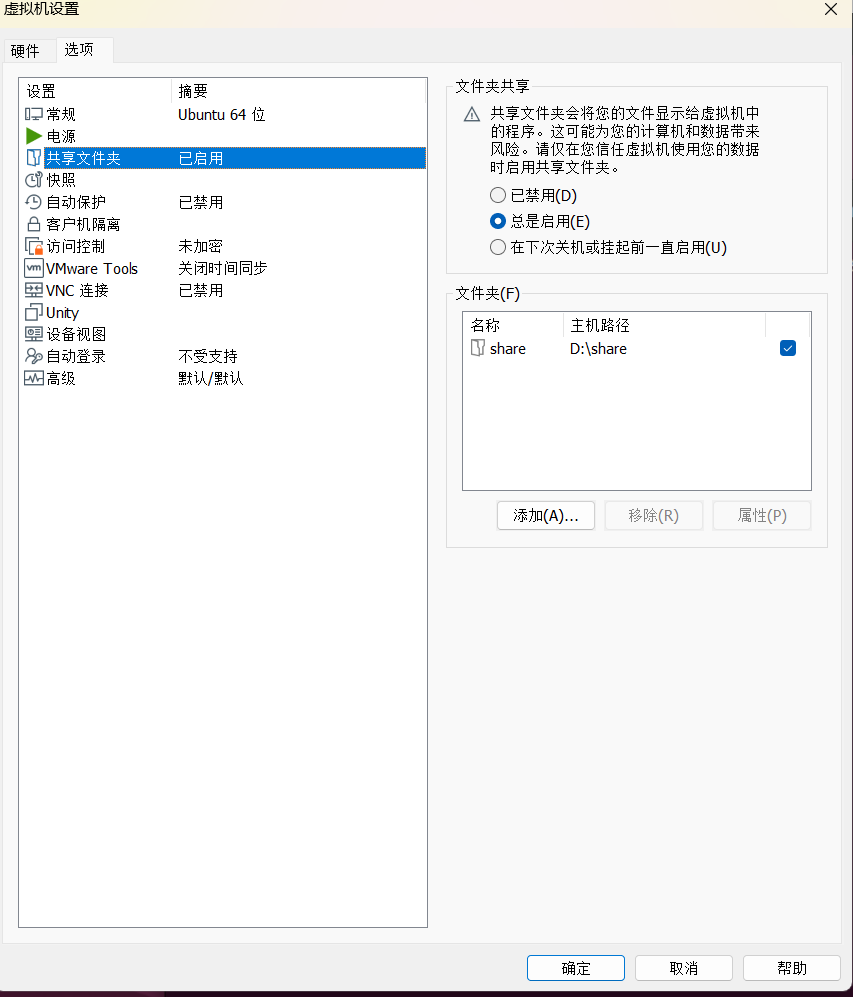Click the 名称 column header
Viewport: 853px width, 997px height.
[x=514, y=325]
